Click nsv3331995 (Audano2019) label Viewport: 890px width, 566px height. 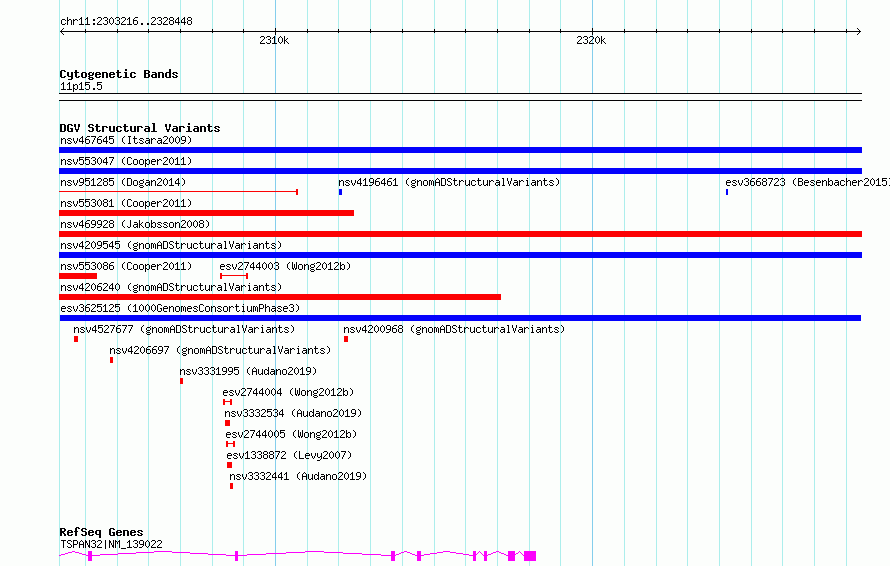[248, 371]
